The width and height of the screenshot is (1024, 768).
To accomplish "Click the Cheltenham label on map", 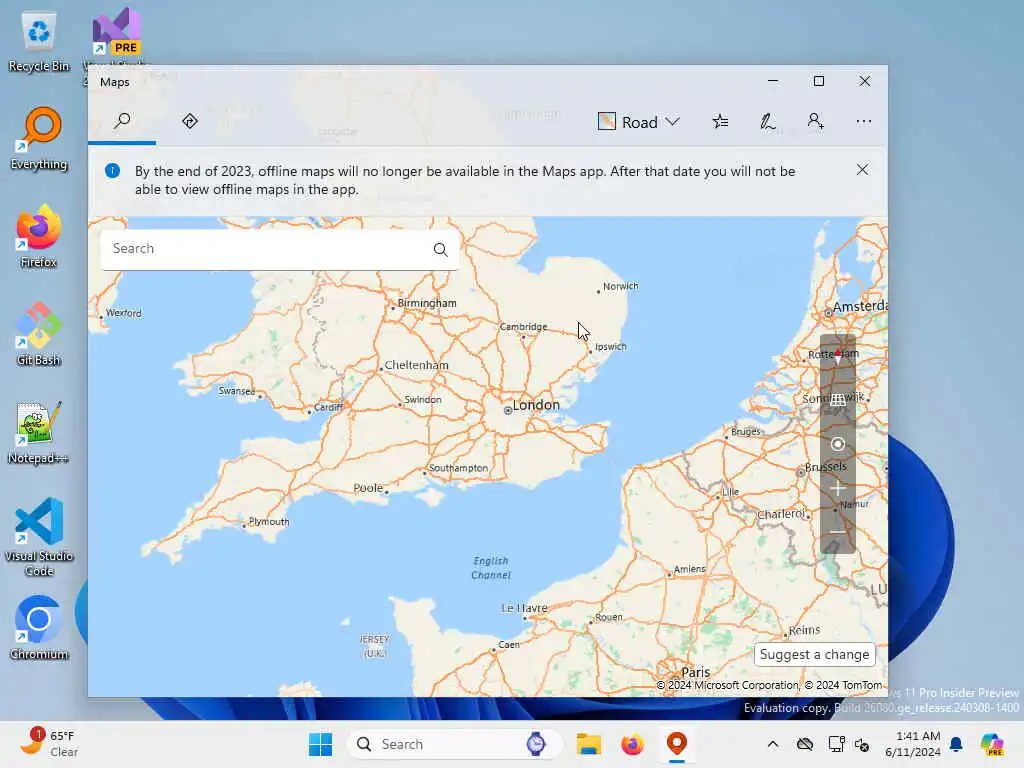I will [416, 365].
